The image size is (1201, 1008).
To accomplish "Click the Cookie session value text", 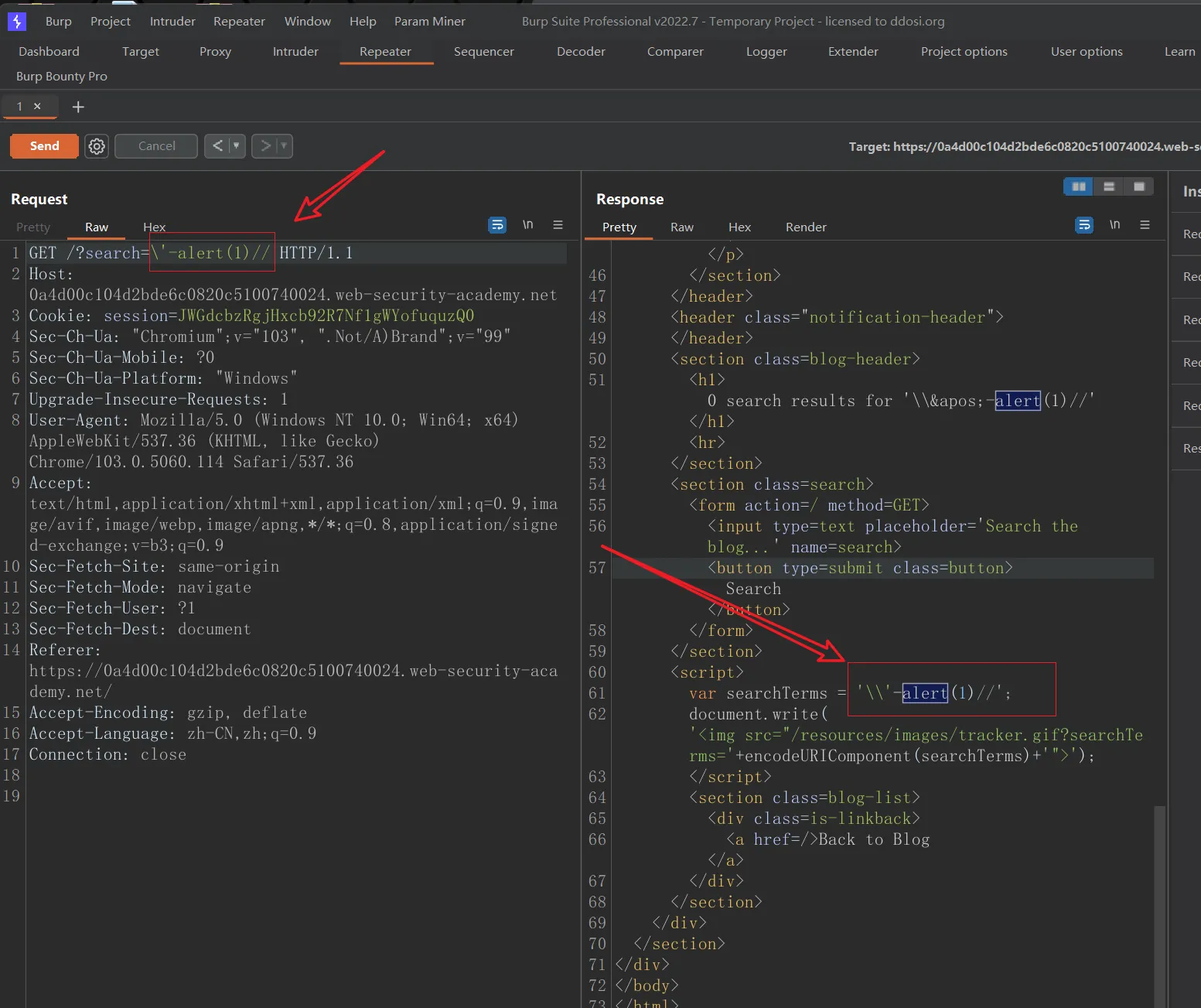I will [x=326, y=316].
